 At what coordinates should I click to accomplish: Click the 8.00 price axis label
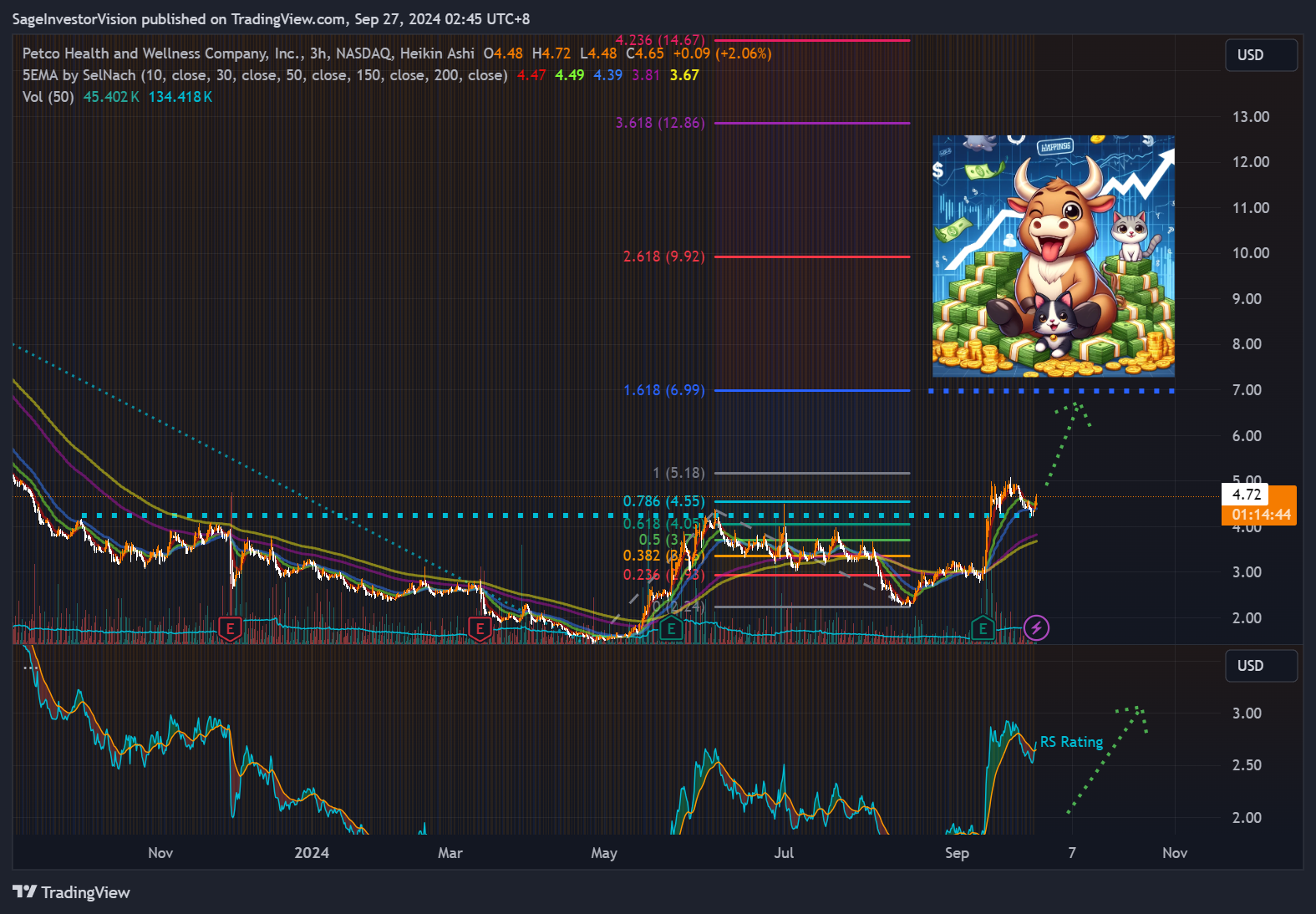tap(1247, 344)
